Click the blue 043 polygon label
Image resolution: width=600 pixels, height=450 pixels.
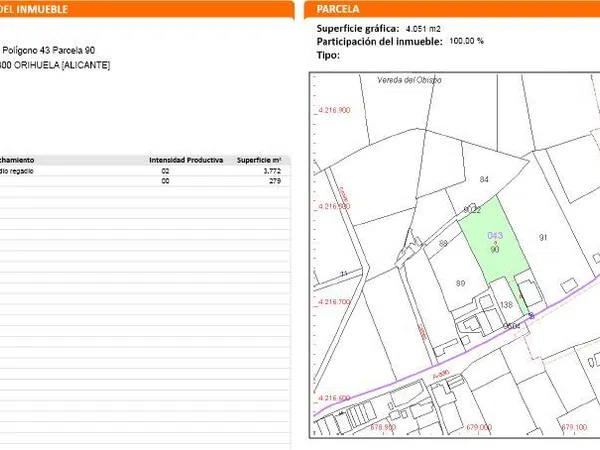tap(494, 235)
